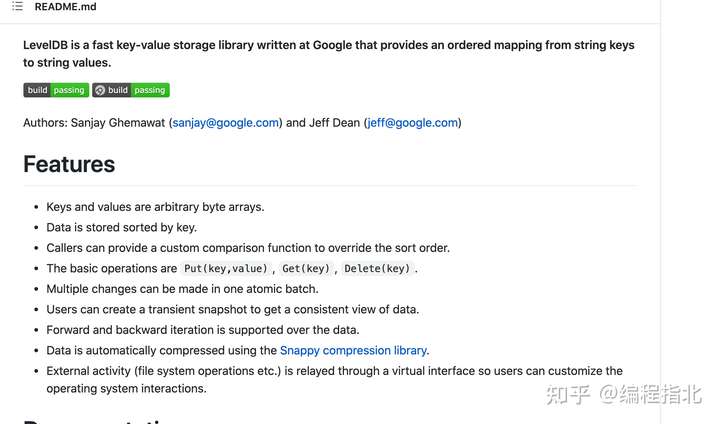720x424 pixels.
Task: Open the README table of contents icon
Action: point(17,6)
